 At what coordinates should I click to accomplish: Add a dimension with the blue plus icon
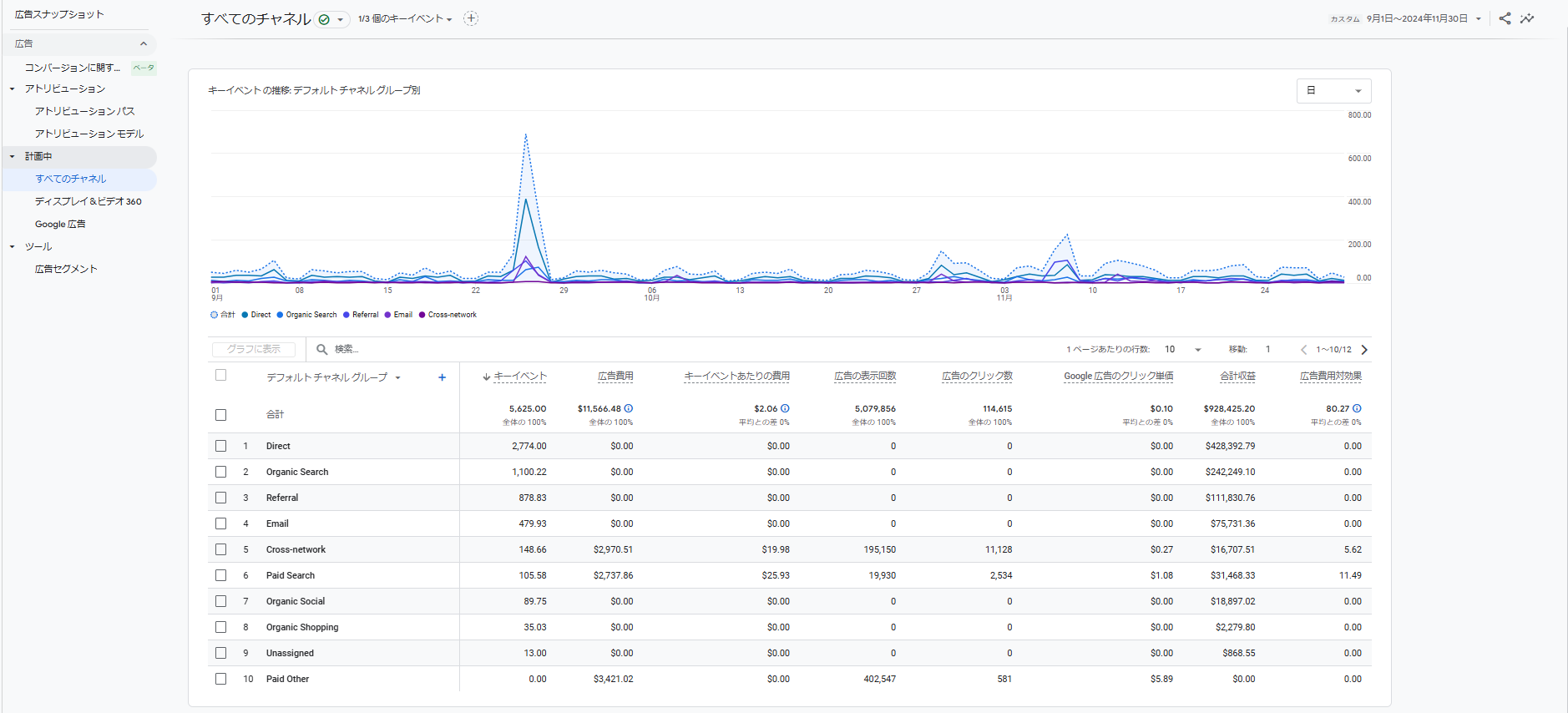coord(442,377)
